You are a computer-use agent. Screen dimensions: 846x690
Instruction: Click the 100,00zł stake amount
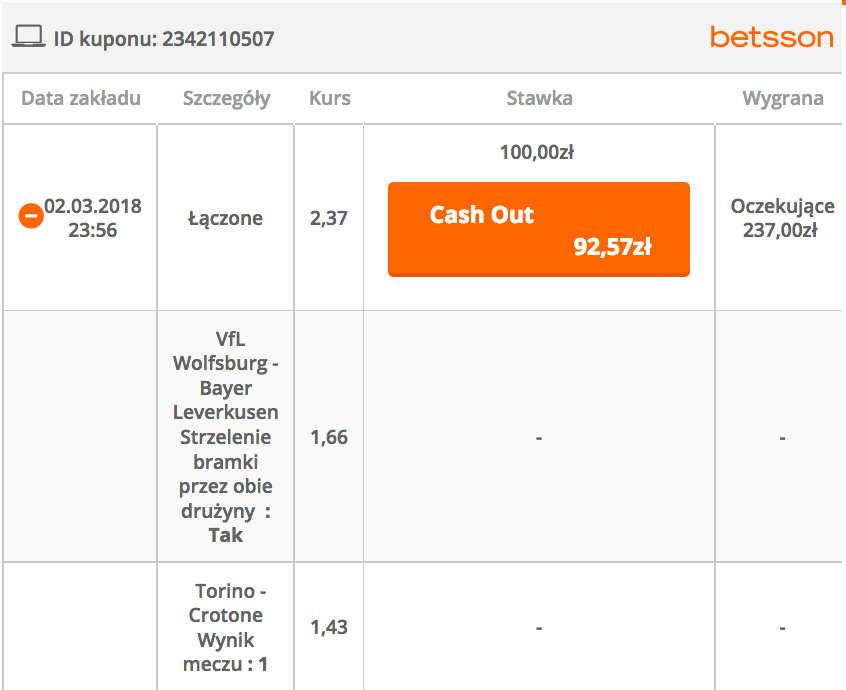tap(537, 153)
